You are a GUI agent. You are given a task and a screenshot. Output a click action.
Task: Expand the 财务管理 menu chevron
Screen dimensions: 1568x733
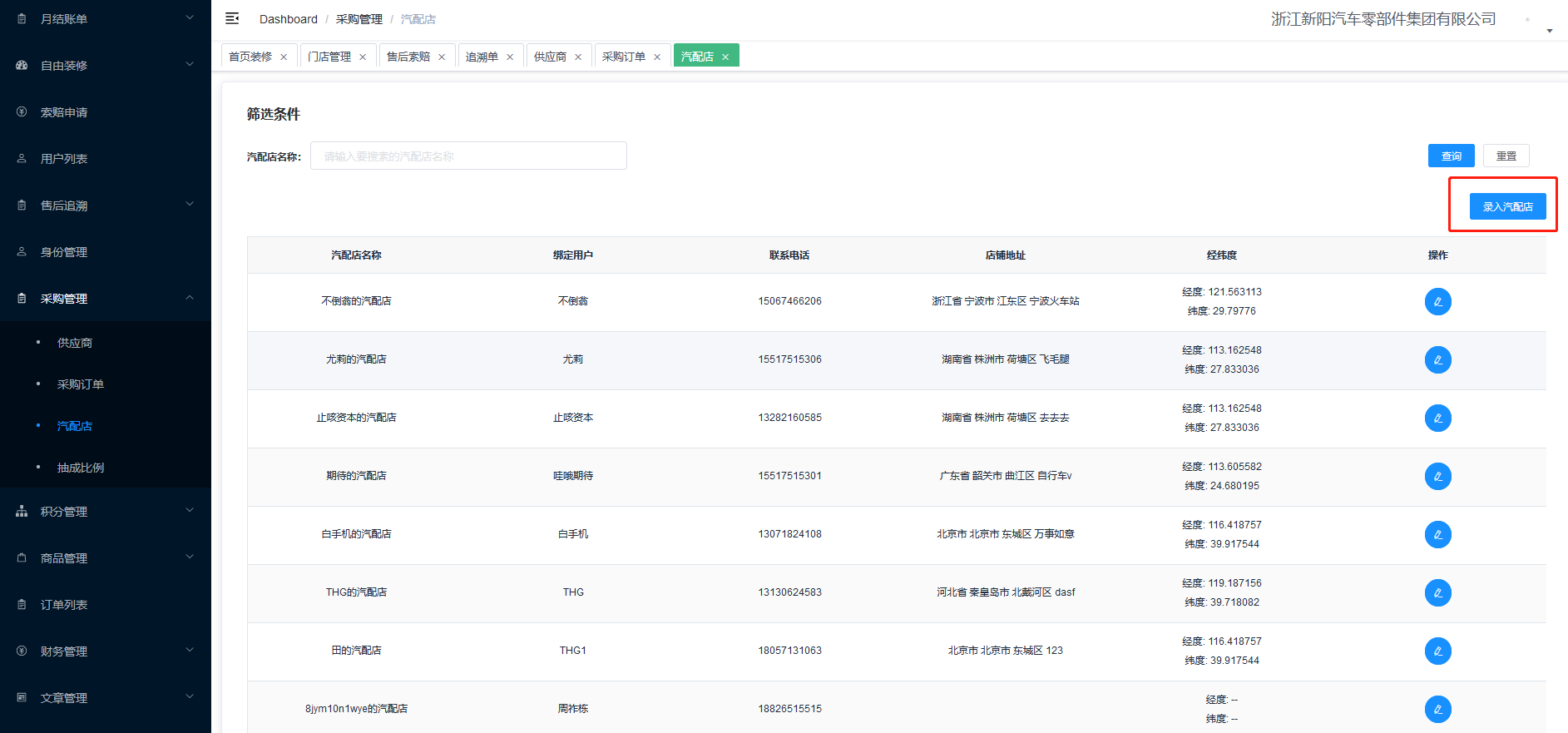(190, 650)
